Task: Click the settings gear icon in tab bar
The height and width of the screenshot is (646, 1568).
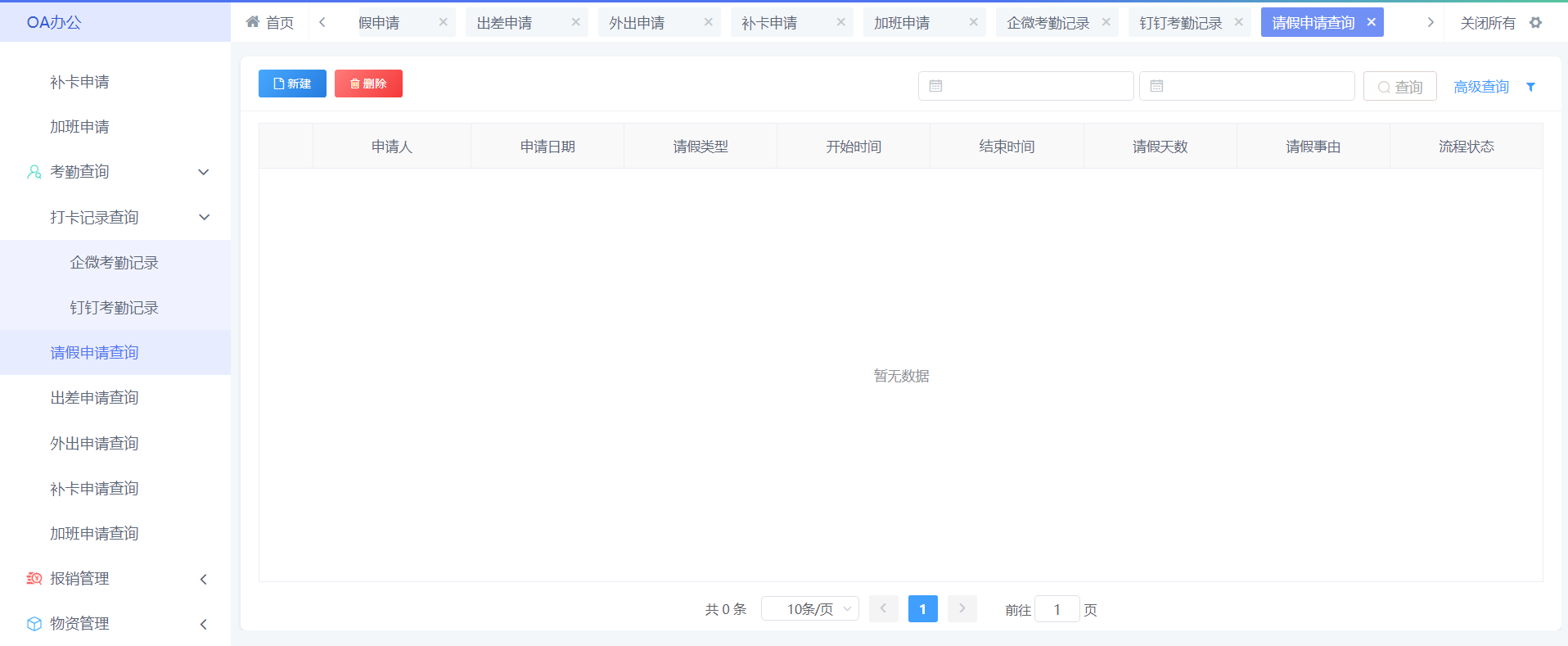Action: pos(1535,23)
